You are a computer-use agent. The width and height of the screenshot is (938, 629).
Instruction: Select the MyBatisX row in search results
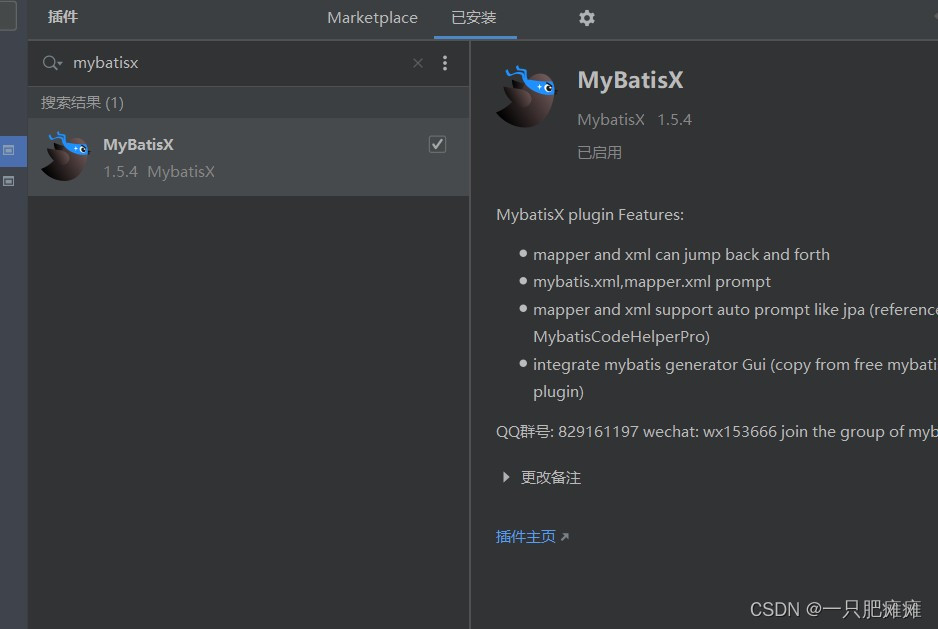(248, 157)
